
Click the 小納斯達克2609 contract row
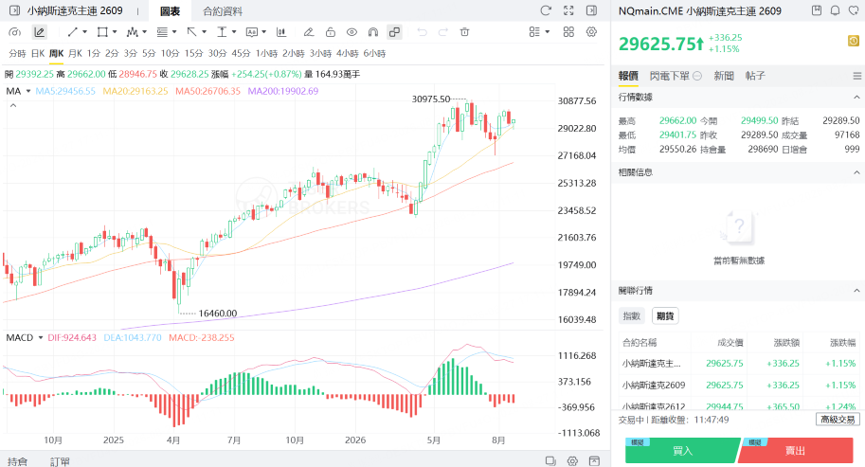tap(738, 385)
